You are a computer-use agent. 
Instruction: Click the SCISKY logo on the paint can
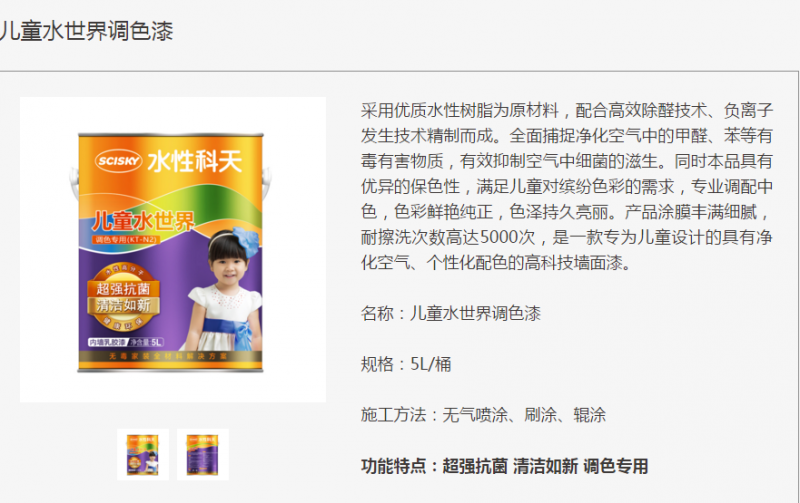pyautogui.click(x=118, y=161)
